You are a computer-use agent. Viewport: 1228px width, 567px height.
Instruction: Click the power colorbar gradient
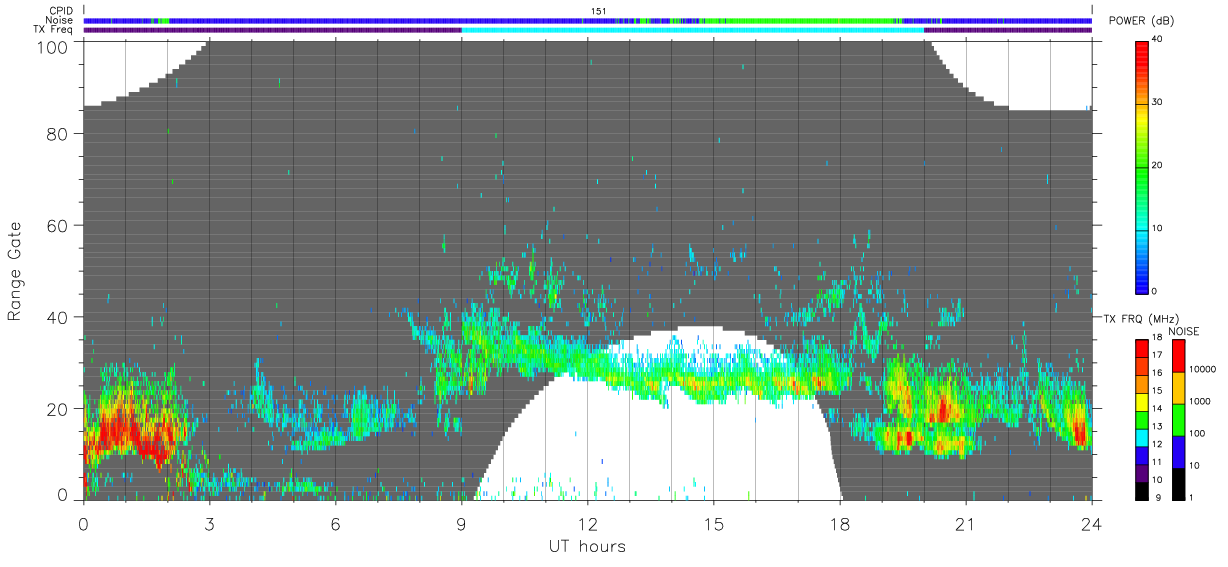(x=1144, y=166)
